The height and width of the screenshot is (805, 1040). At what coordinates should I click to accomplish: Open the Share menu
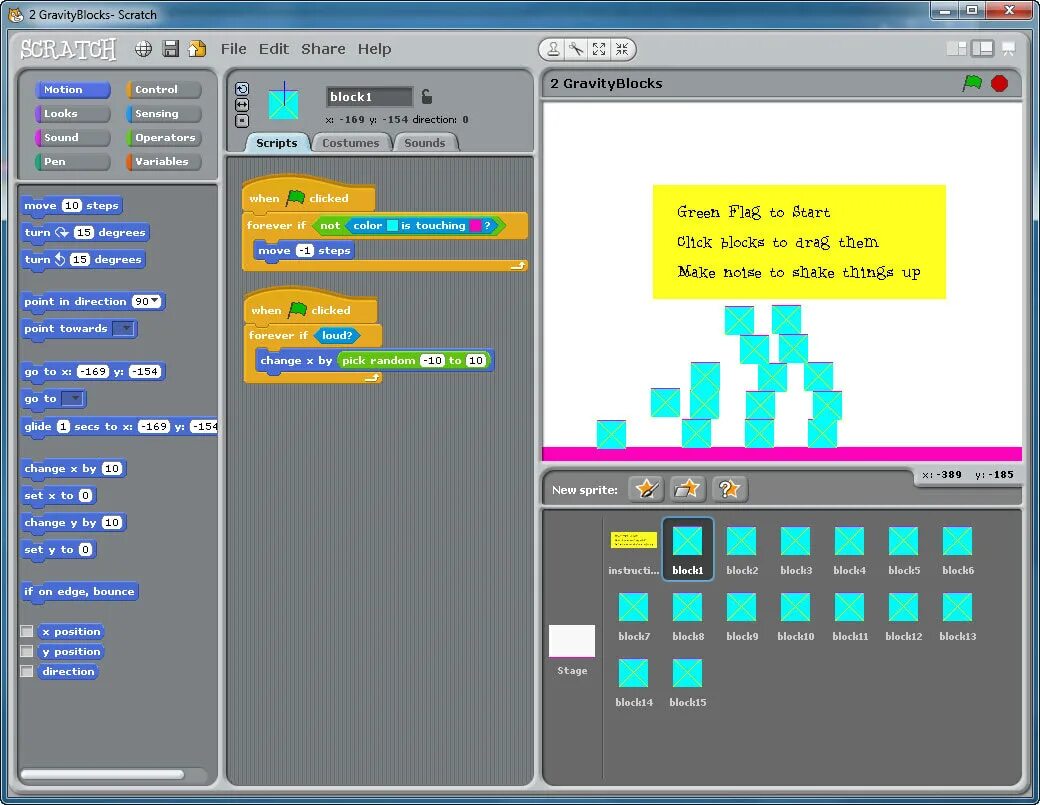point(323,49)
